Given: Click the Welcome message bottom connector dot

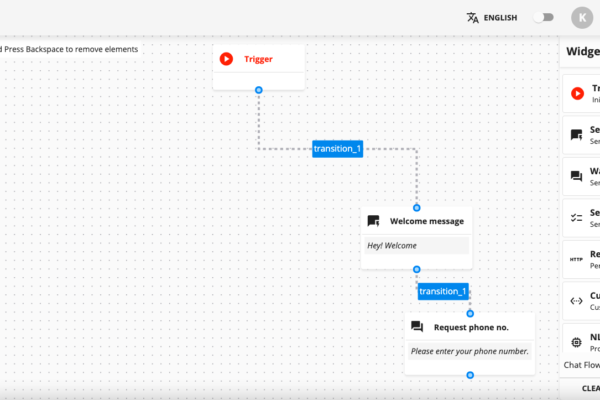Looking at the screenshot, I should [417, 269].
